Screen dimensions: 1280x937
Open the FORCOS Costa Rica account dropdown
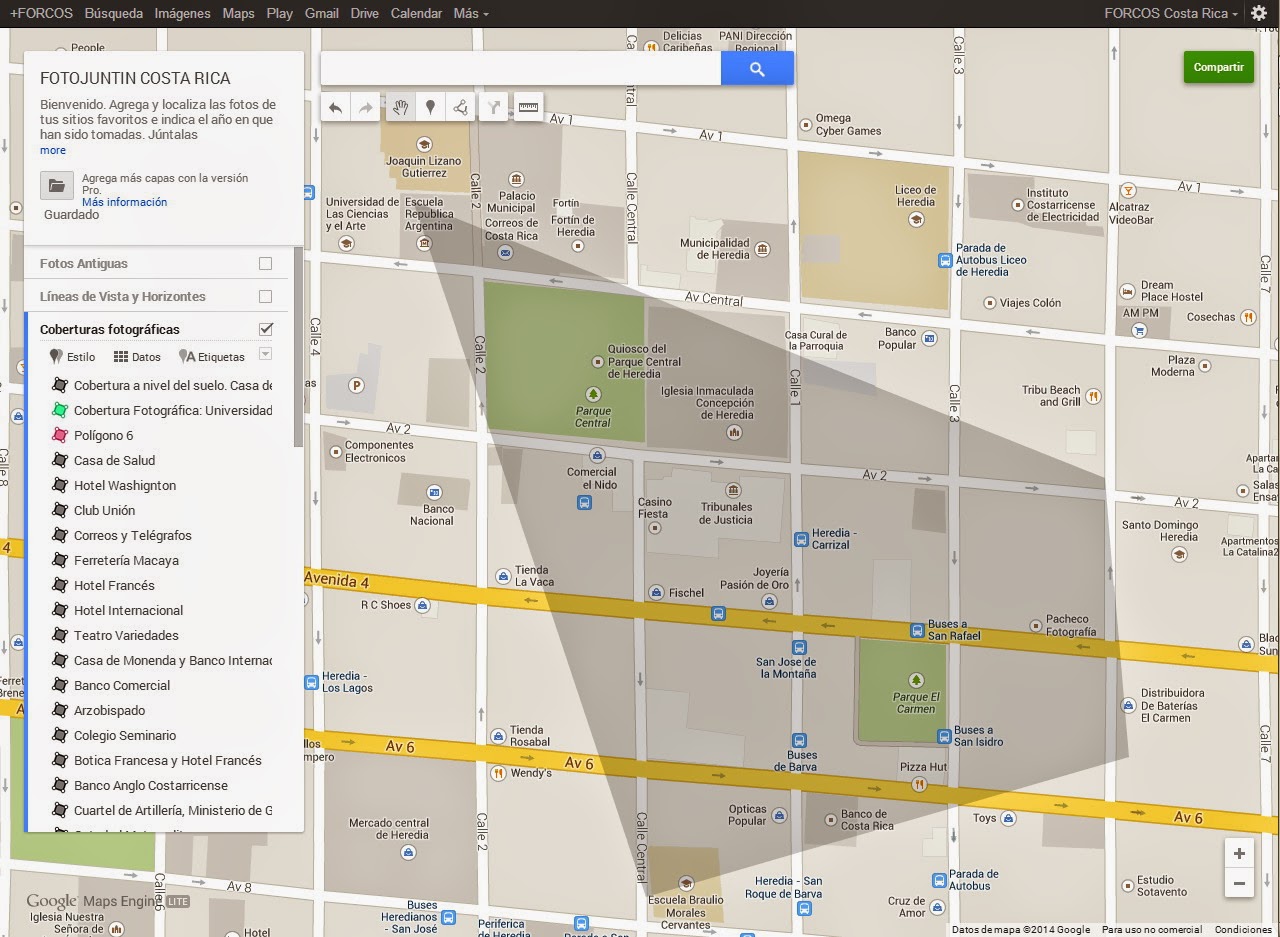click(x=1171, y=13)
